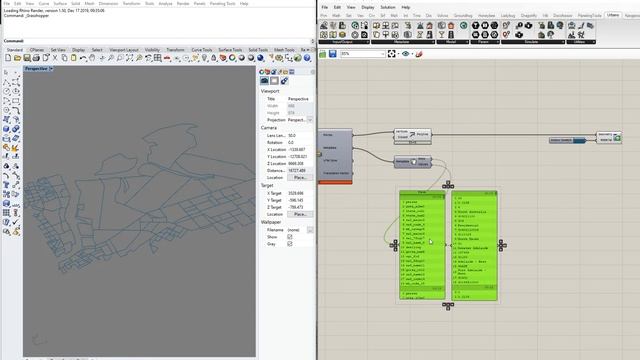Click Undo arrow icon in Rhino toolbar

[x=83, y=58]
